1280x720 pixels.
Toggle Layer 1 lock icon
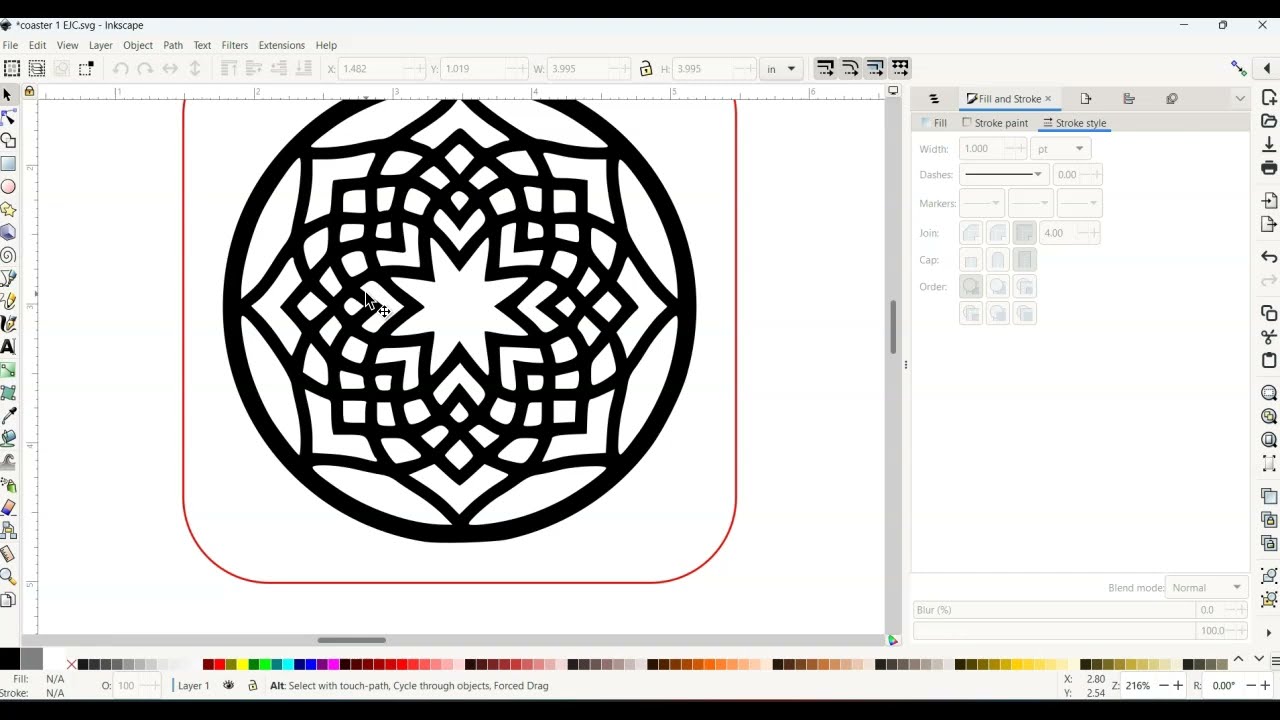[x=252, y=686]
